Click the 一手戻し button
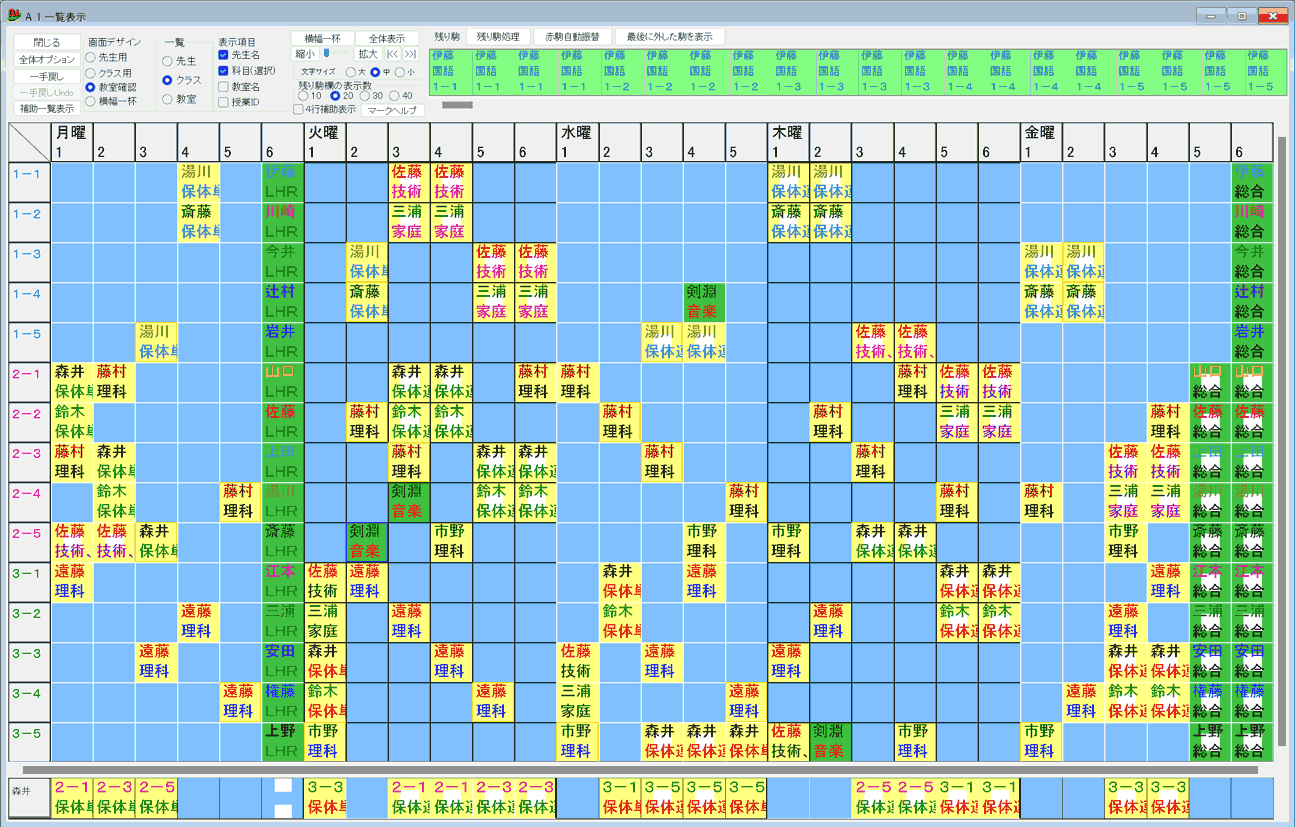The width and height of the screenshot is (1295, 827). 46,76
